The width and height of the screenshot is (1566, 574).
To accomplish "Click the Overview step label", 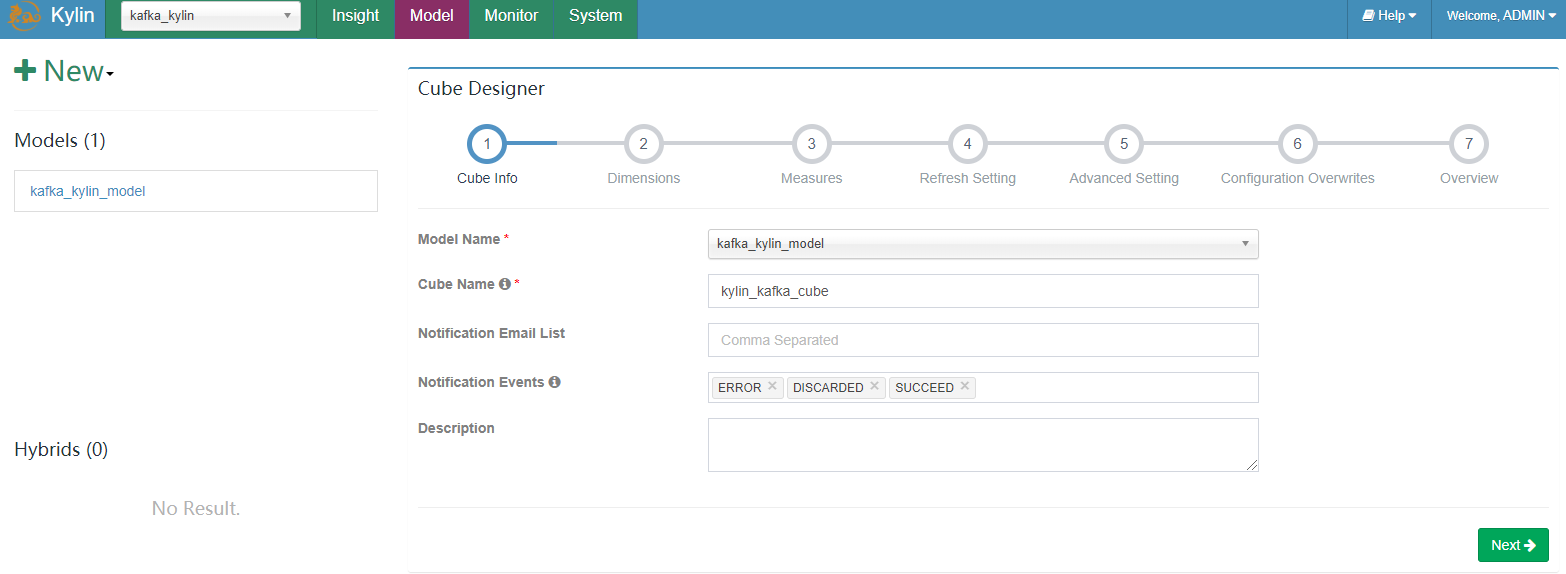I will tap(1469, 178).
